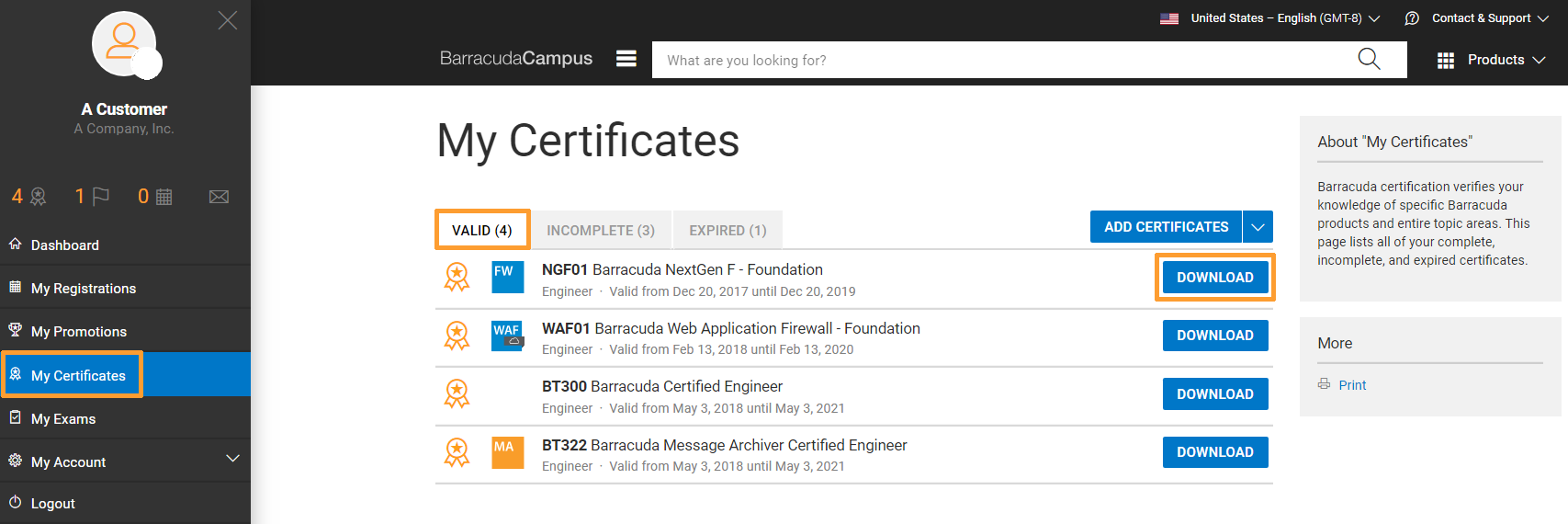Click the search magnifier icon
The height and width of the screenshot is (524, 1568).
[x=1369, y=59]
